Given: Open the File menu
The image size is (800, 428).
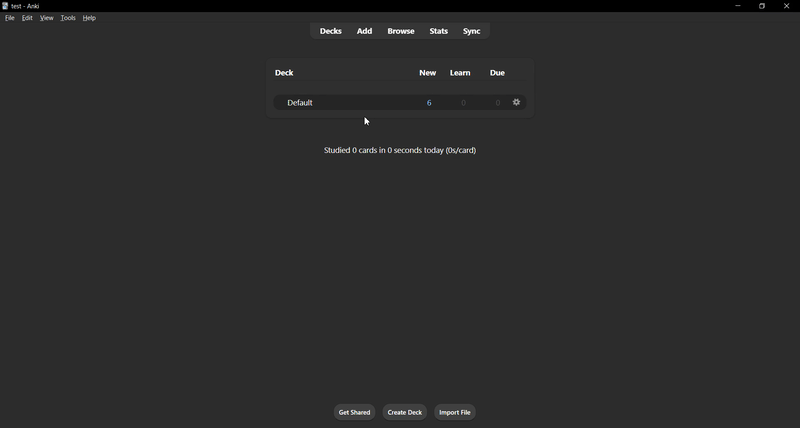Looking at the screenshot, I should coord(10,18).
